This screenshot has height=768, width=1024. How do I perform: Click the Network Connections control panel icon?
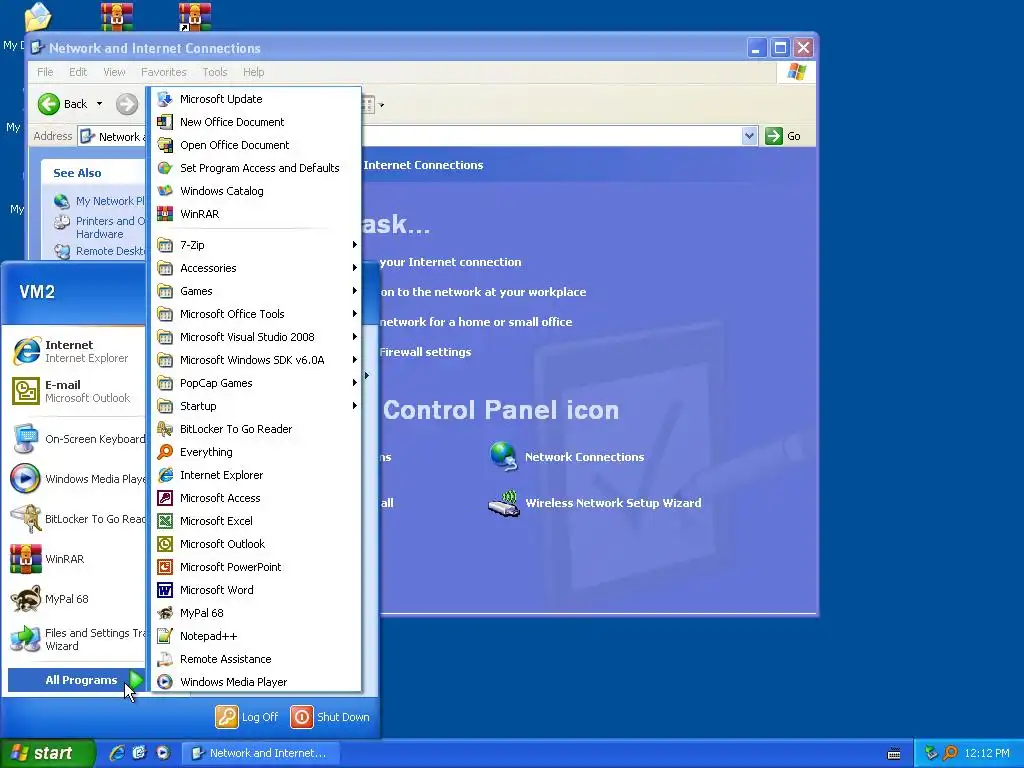[566, 456]
